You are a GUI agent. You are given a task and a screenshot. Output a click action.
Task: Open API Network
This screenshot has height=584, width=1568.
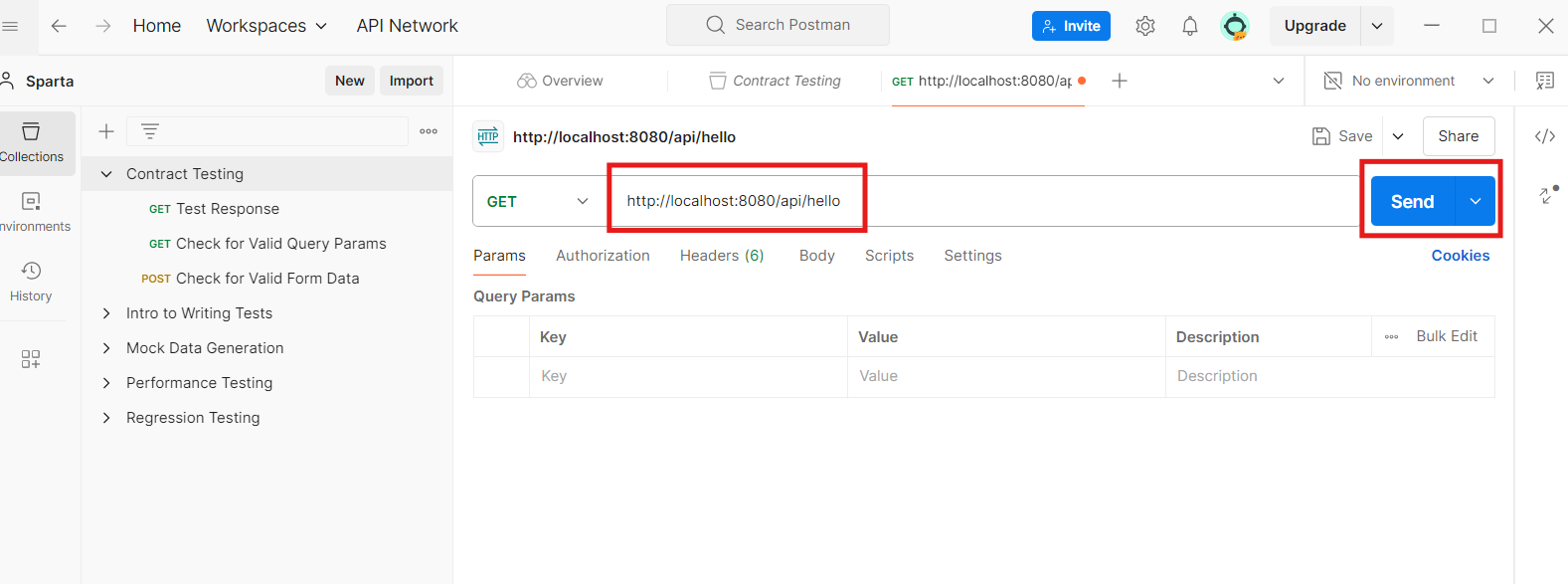(x=408, y=26)
